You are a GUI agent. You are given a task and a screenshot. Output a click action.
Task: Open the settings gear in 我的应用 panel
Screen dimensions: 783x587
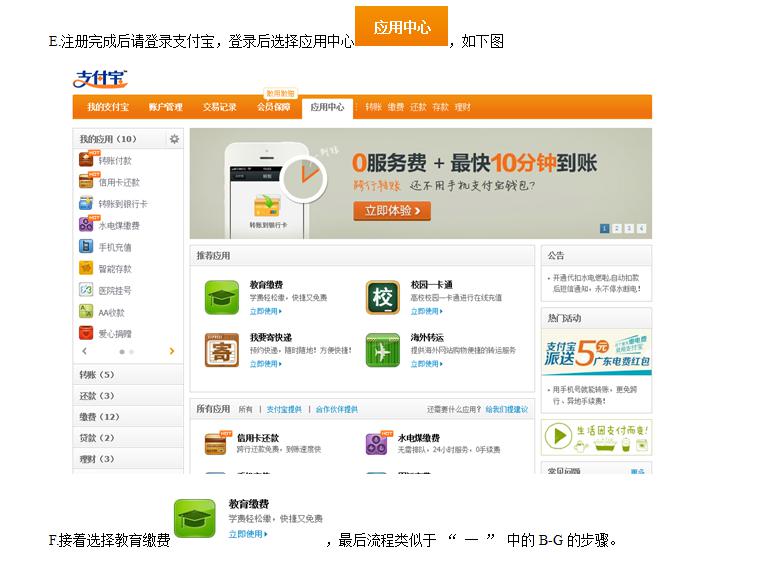[174, 139]
